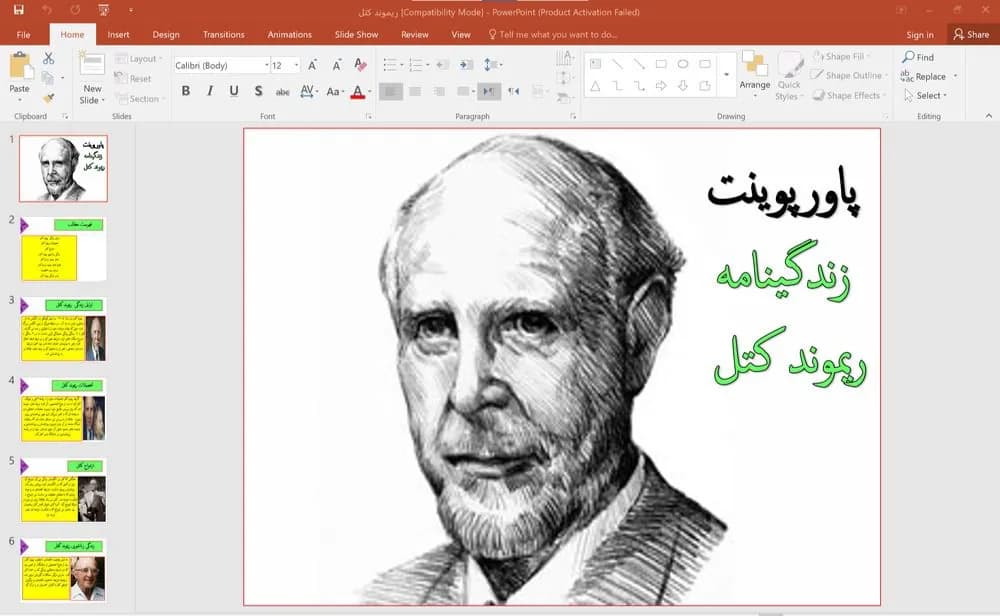Open the File menu

tap(24, 34)
